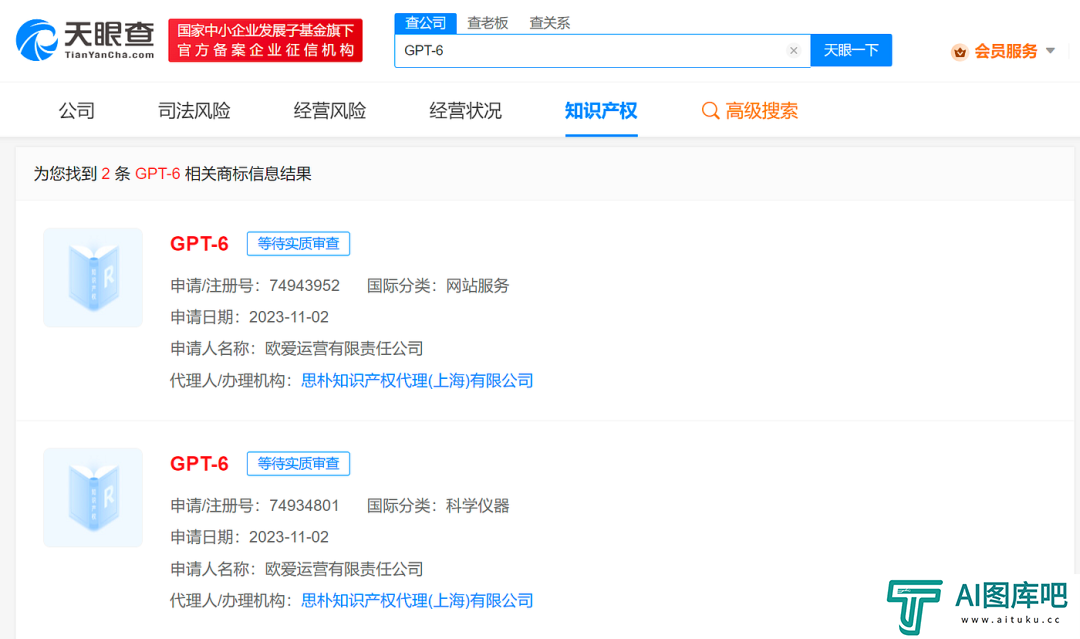Viewport: 1080px width, 639px height.
Task: Open the first GPT-6 trademark title link
Action: (199, 243)
